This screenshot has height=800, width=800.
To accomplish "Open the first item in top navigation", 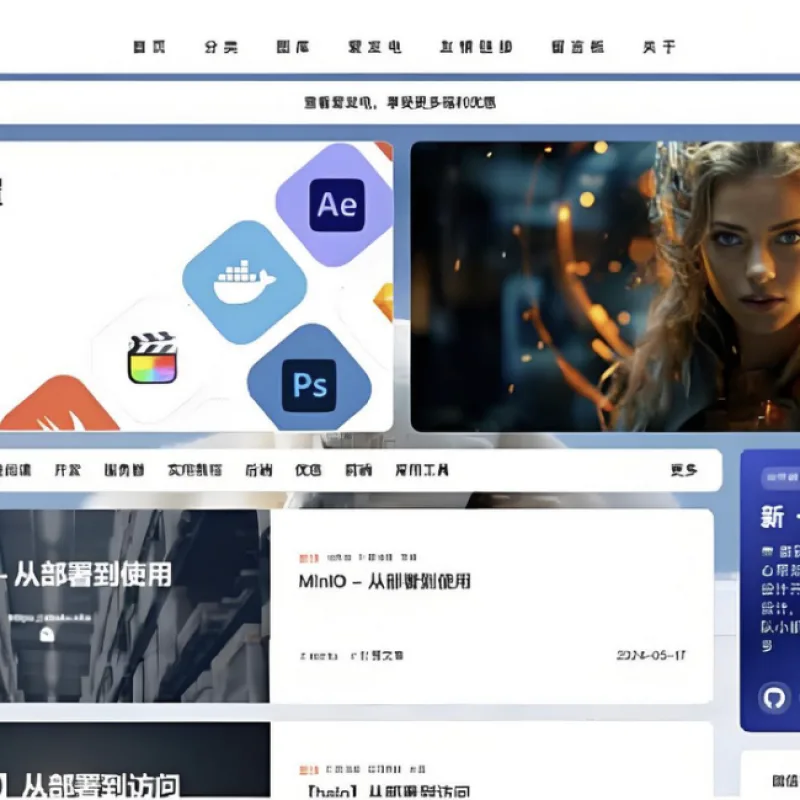I will [149, 47].
